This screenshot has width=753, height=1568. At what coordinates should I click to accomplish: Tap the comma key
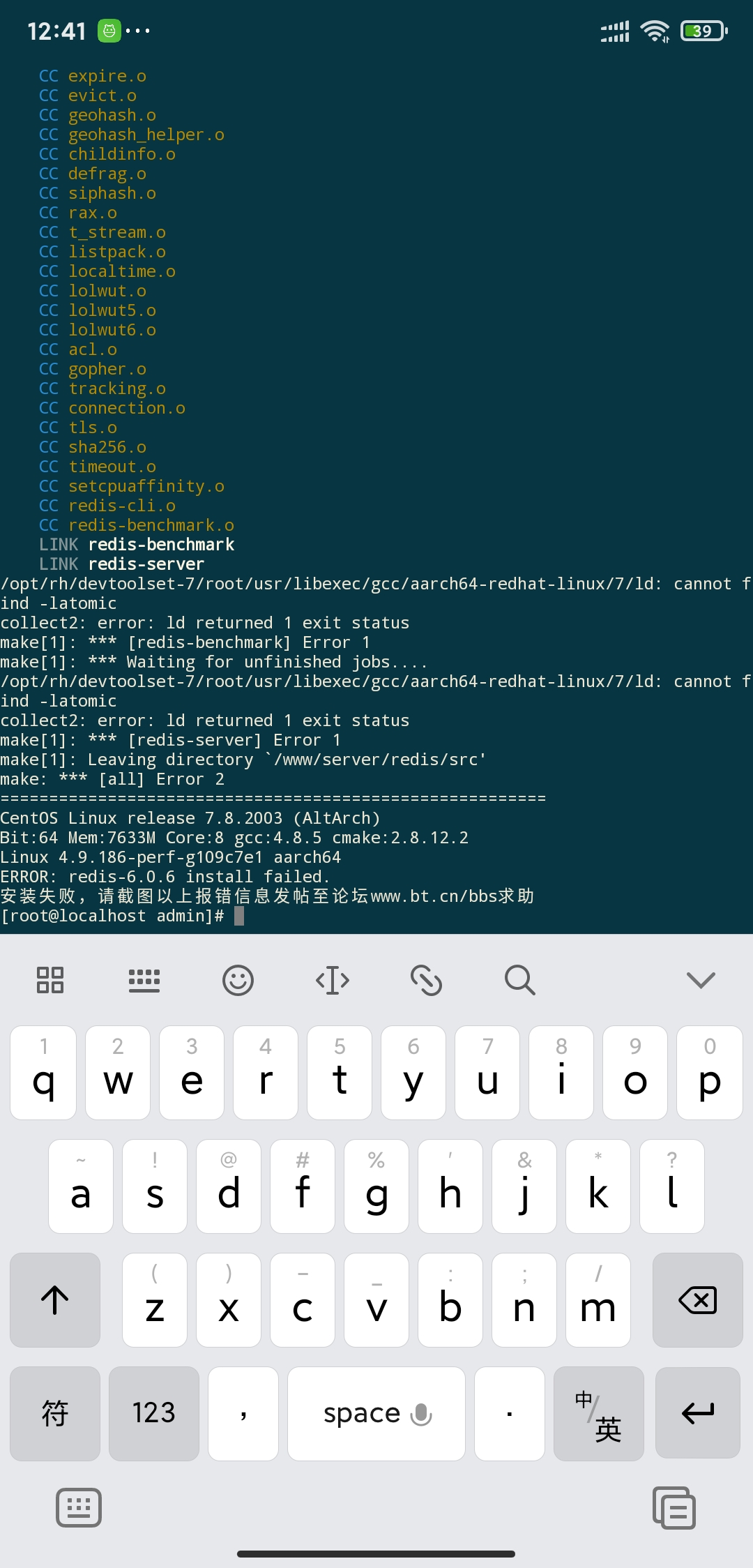(x=243, y=1413)
